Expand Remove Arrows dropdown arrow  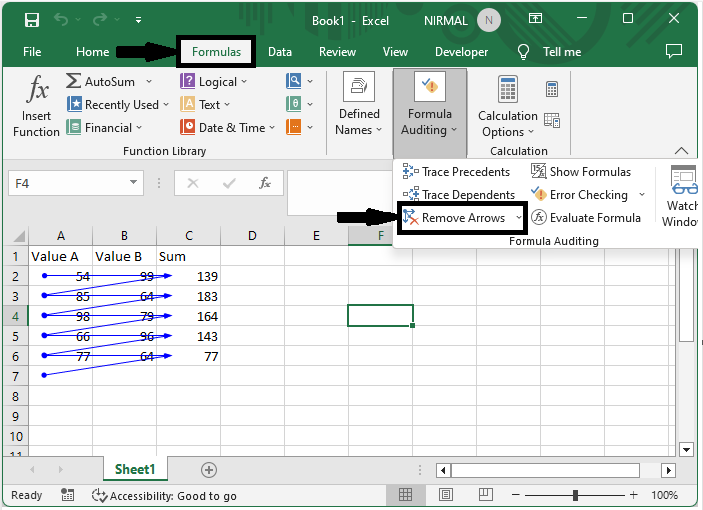[519, 218]
